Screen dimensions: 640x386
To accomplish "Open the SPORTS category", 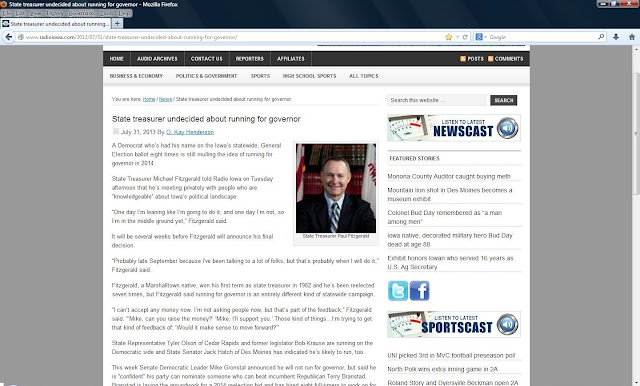I will click(x=260, y=76).
